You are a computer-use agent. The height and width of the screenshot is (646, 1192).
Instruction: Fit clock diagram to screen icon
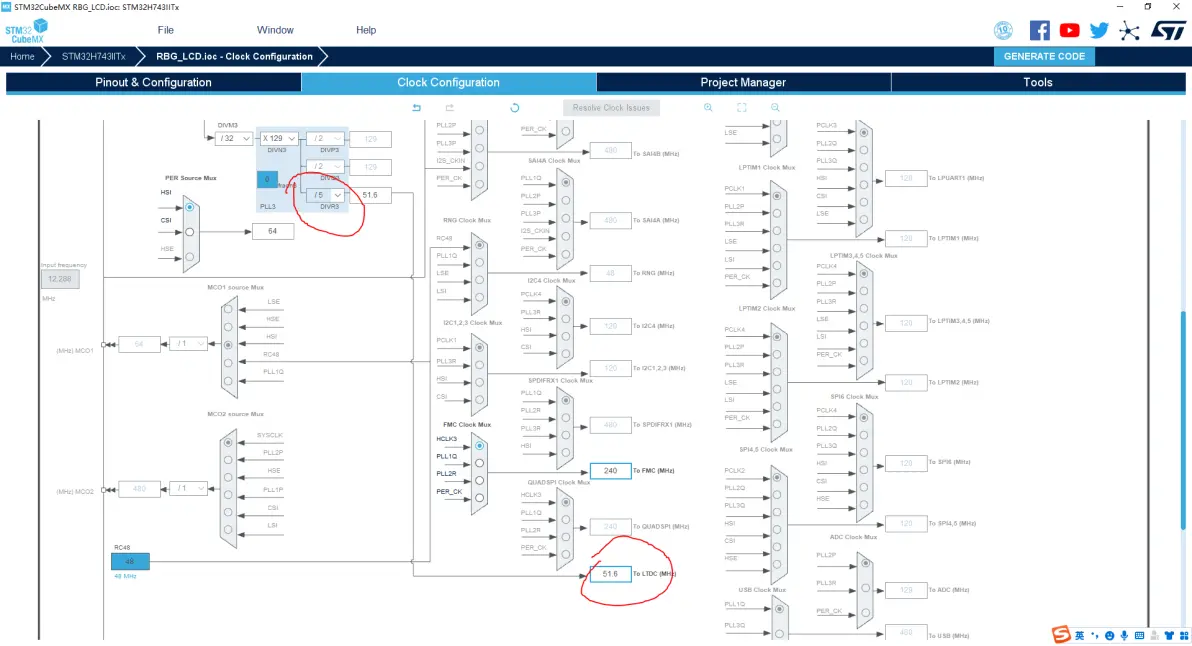click(742, 108)
